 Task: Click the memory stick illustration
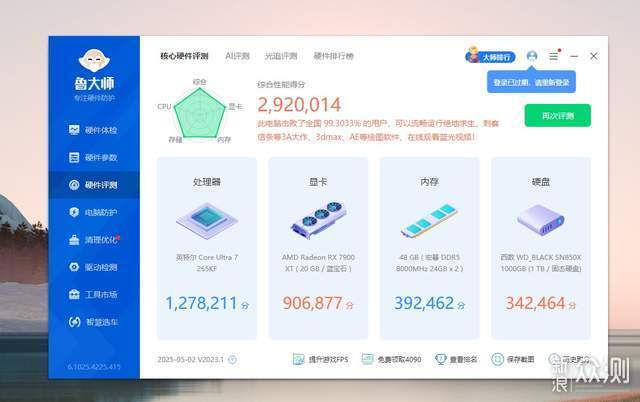[429, 221]
